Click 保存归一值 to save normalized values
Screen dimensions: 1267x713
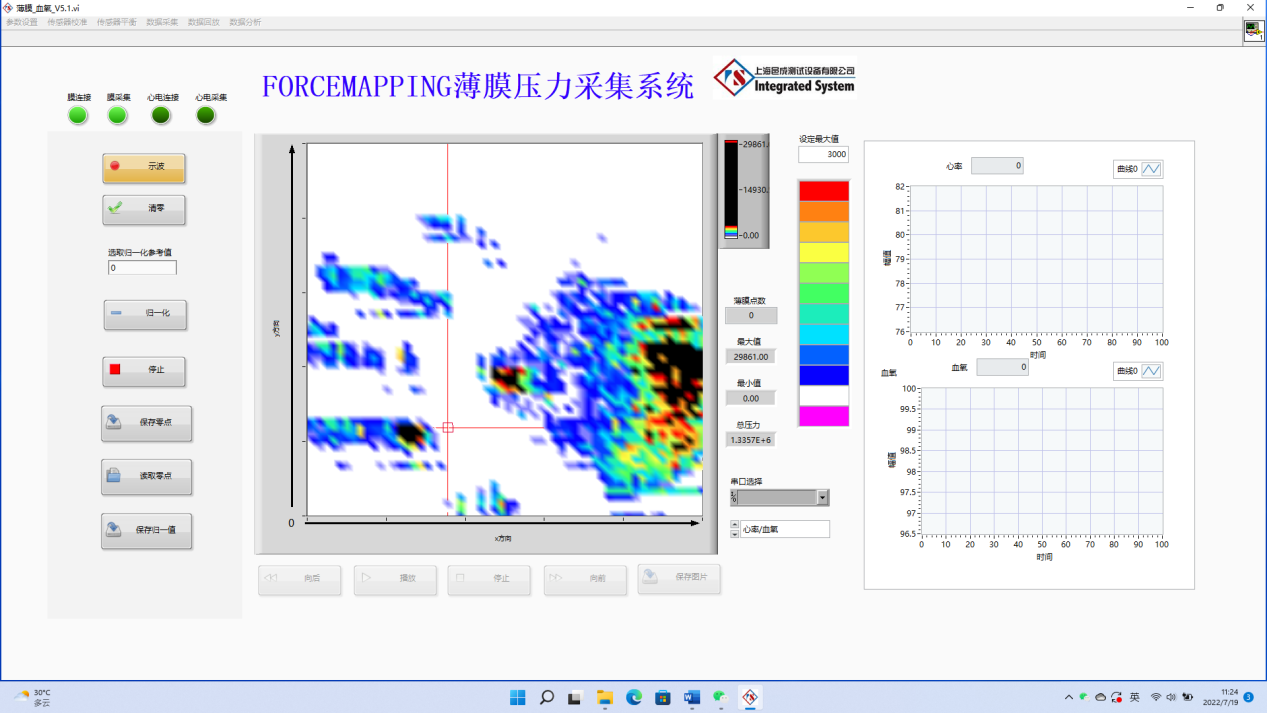[146, 531]
